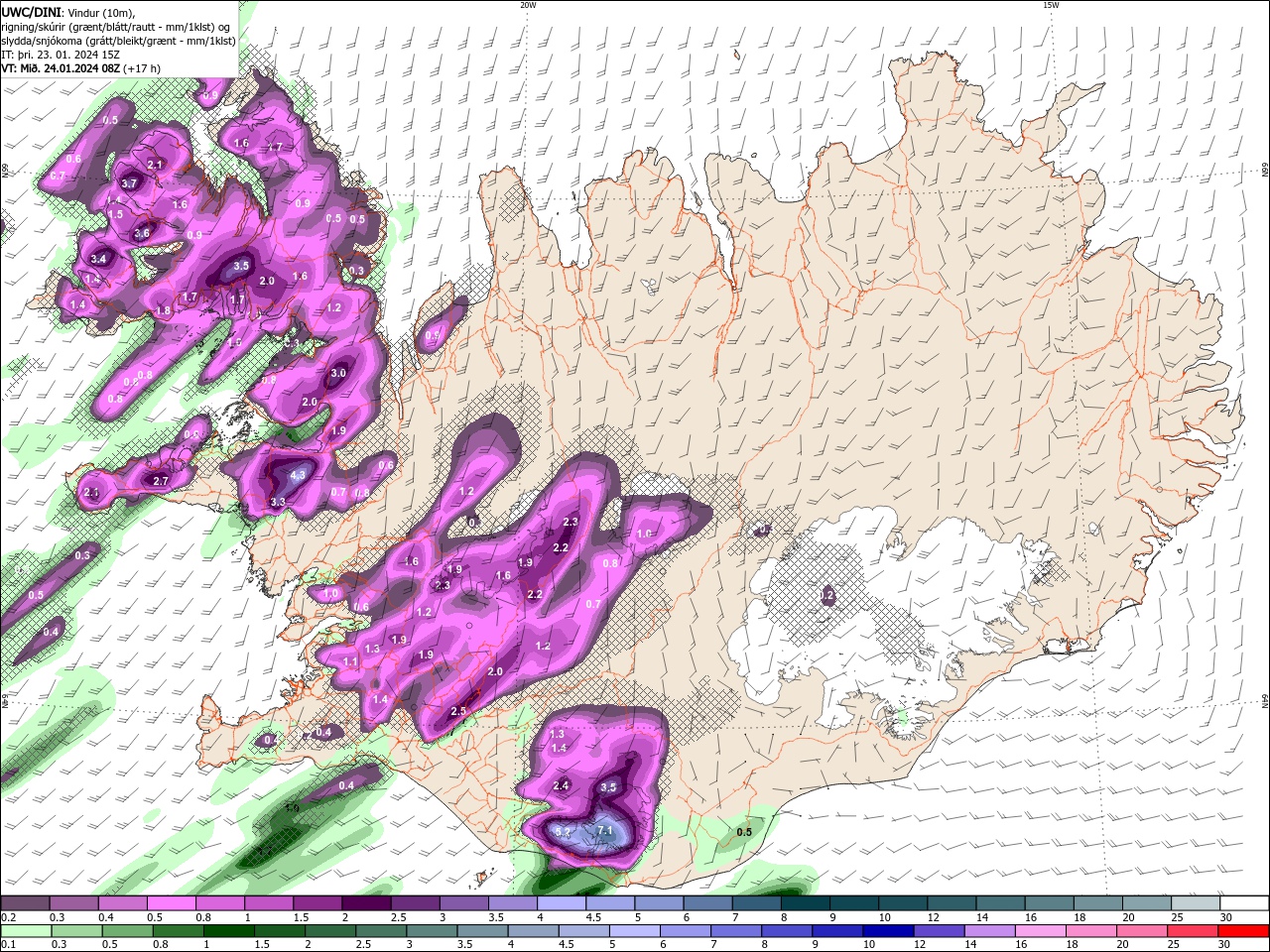Click the 2.7 value on the map
Screen dimensions: 1270x952
[161, 481]
